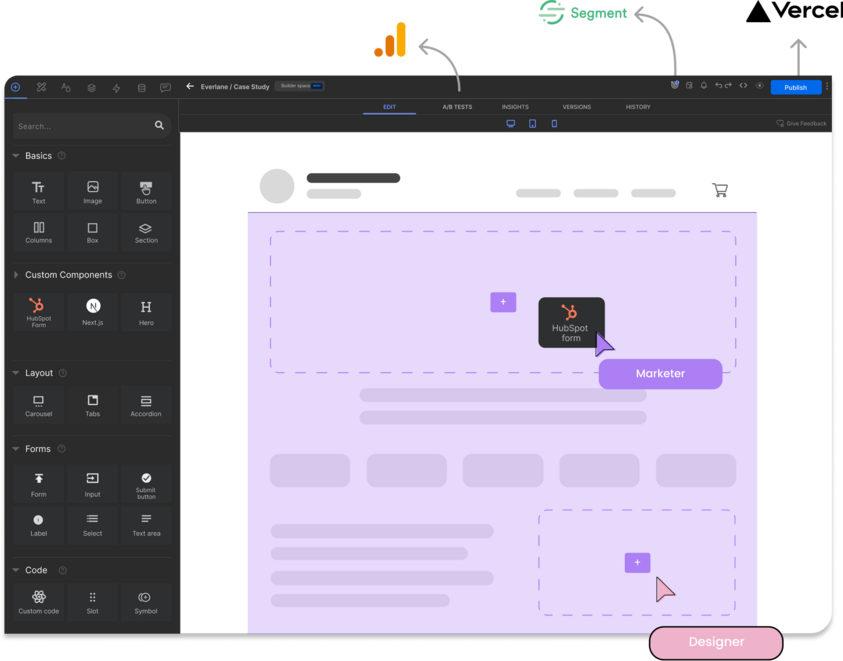The height and width of the screenshot is (661, 843).
Task: Switch to the HISTORY tab
Action: 638,107
